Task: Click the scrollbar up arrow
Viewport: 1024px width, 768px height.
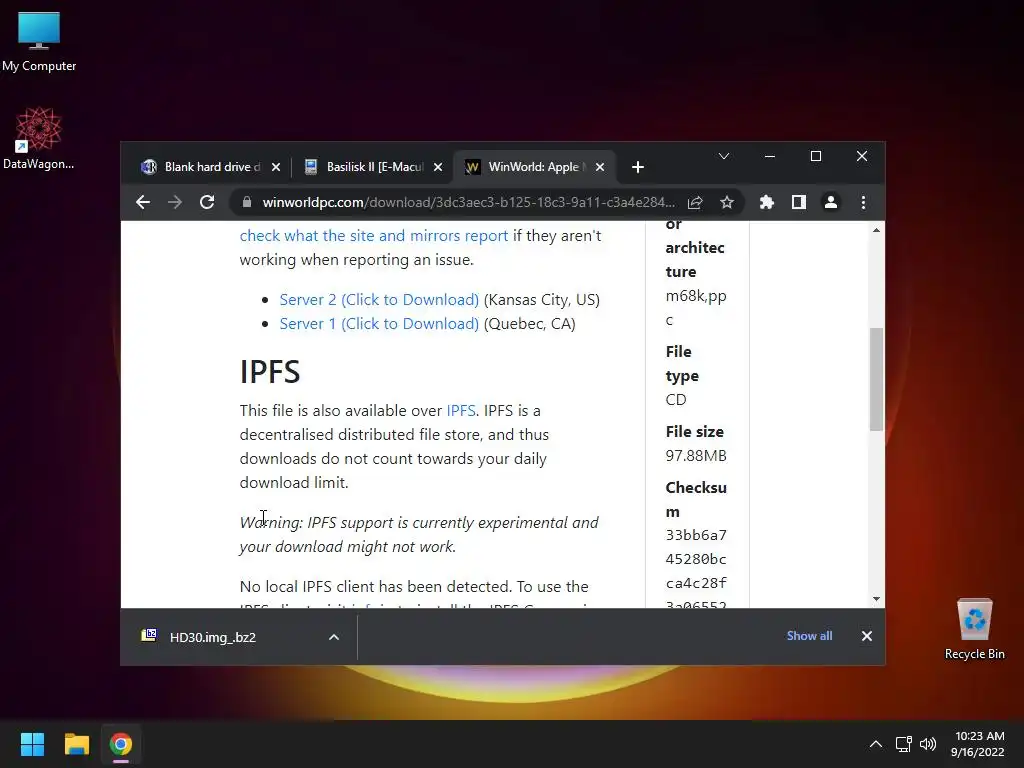Action: pos(876,230)
